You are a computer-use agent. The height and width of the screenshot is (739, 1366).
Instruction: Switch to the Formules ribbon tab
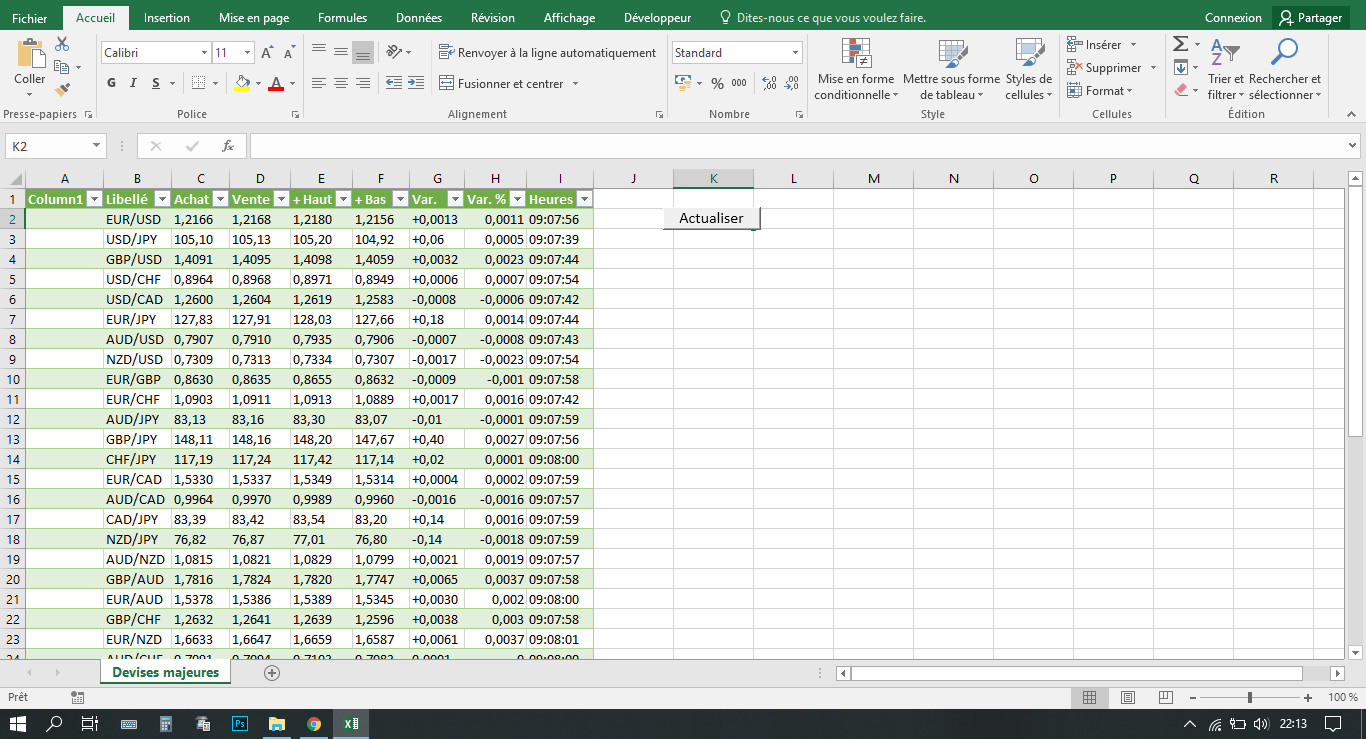[x=342, y=18]
